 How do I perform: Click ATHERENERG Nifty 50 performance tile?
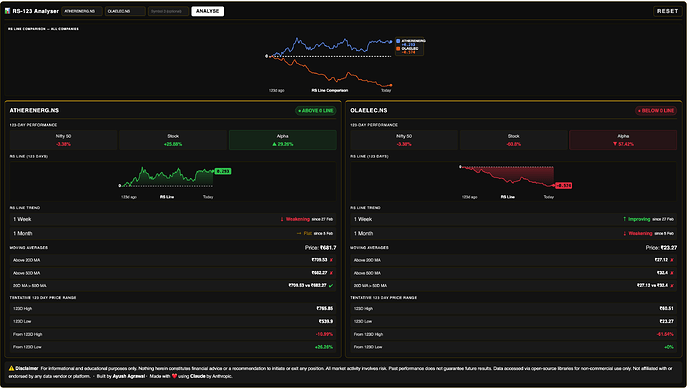coord(63,140)
